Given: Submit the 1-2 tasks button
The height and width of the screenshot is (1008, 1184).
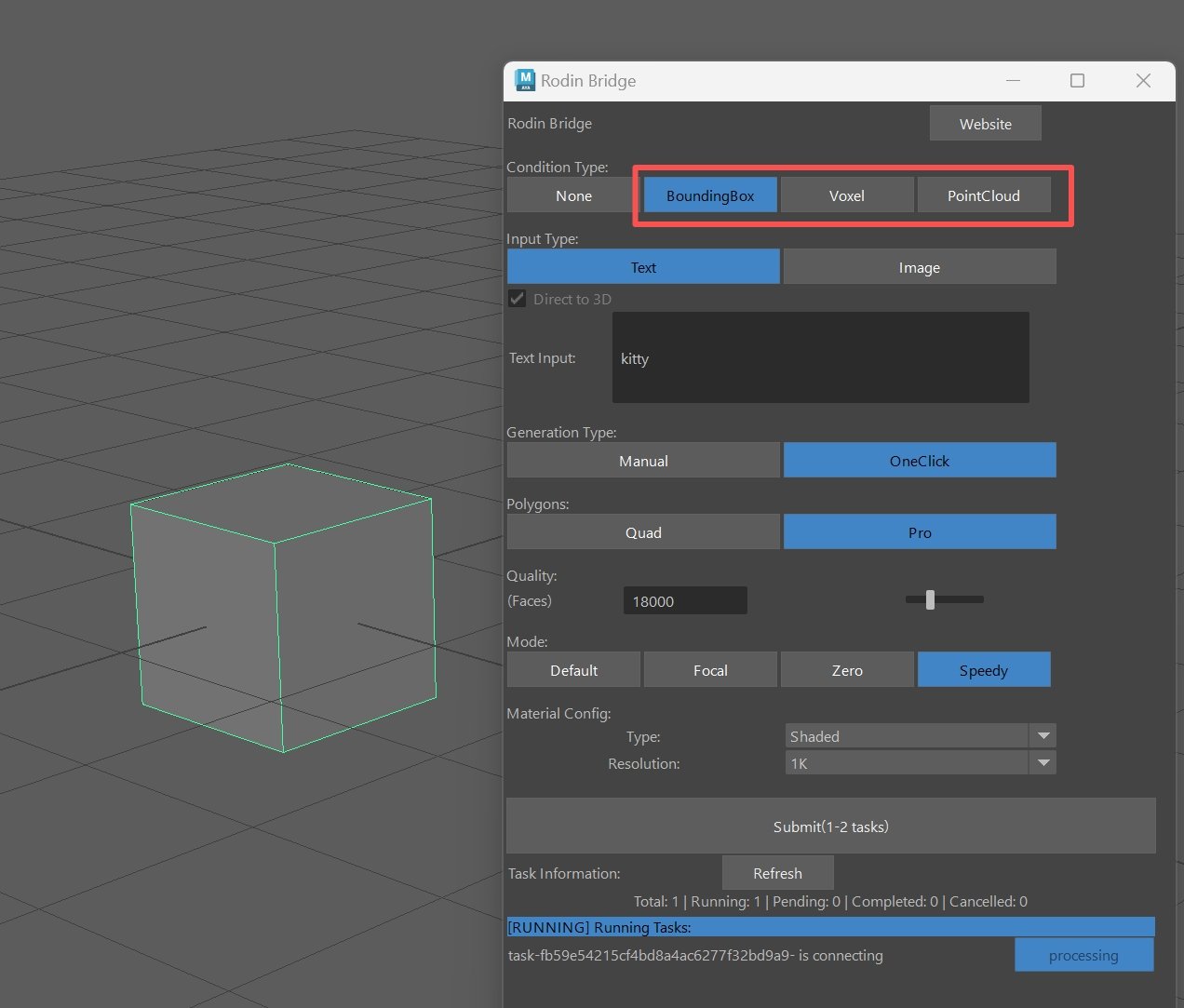Looking at the screenshot, I should [831, 827].
